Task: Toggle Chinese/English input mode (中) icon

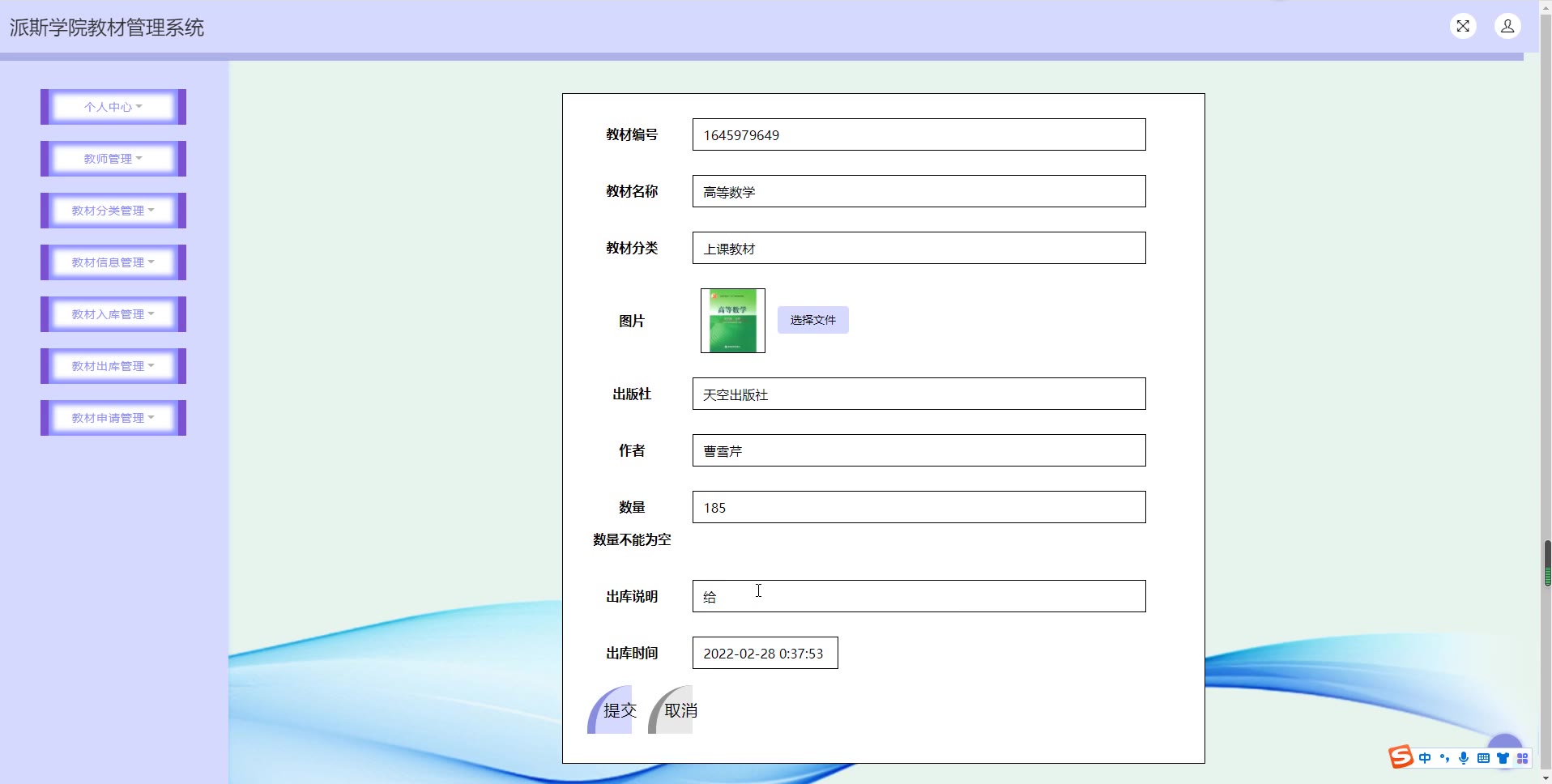Action: 1425,758
